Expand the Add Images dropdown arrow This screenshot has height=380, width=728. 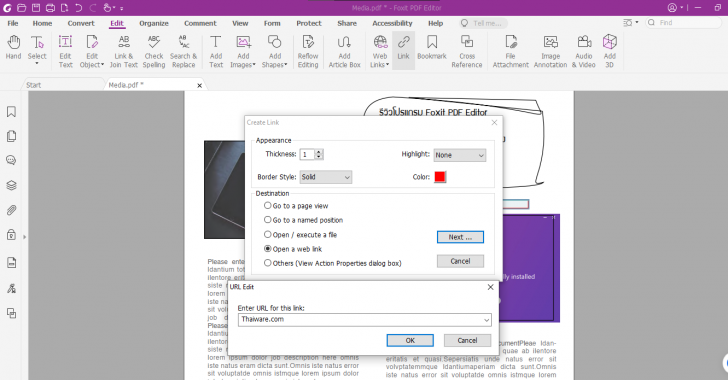[x=254, y=65]
